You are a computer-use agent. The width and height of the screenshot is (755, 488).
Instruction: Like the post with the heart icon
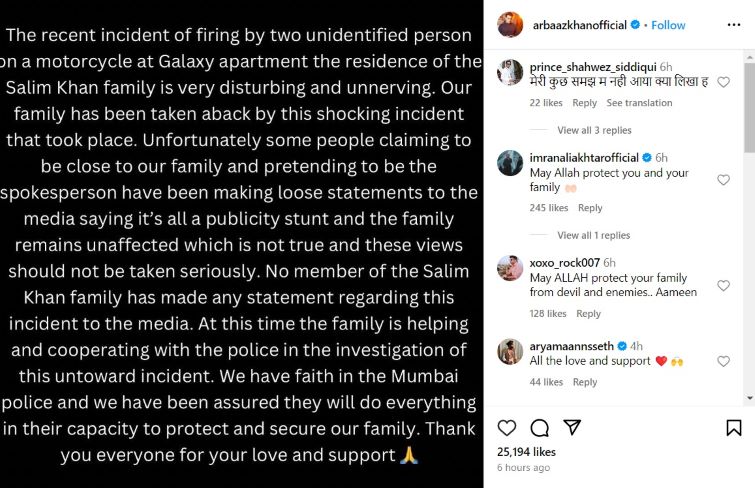[507, 428]
